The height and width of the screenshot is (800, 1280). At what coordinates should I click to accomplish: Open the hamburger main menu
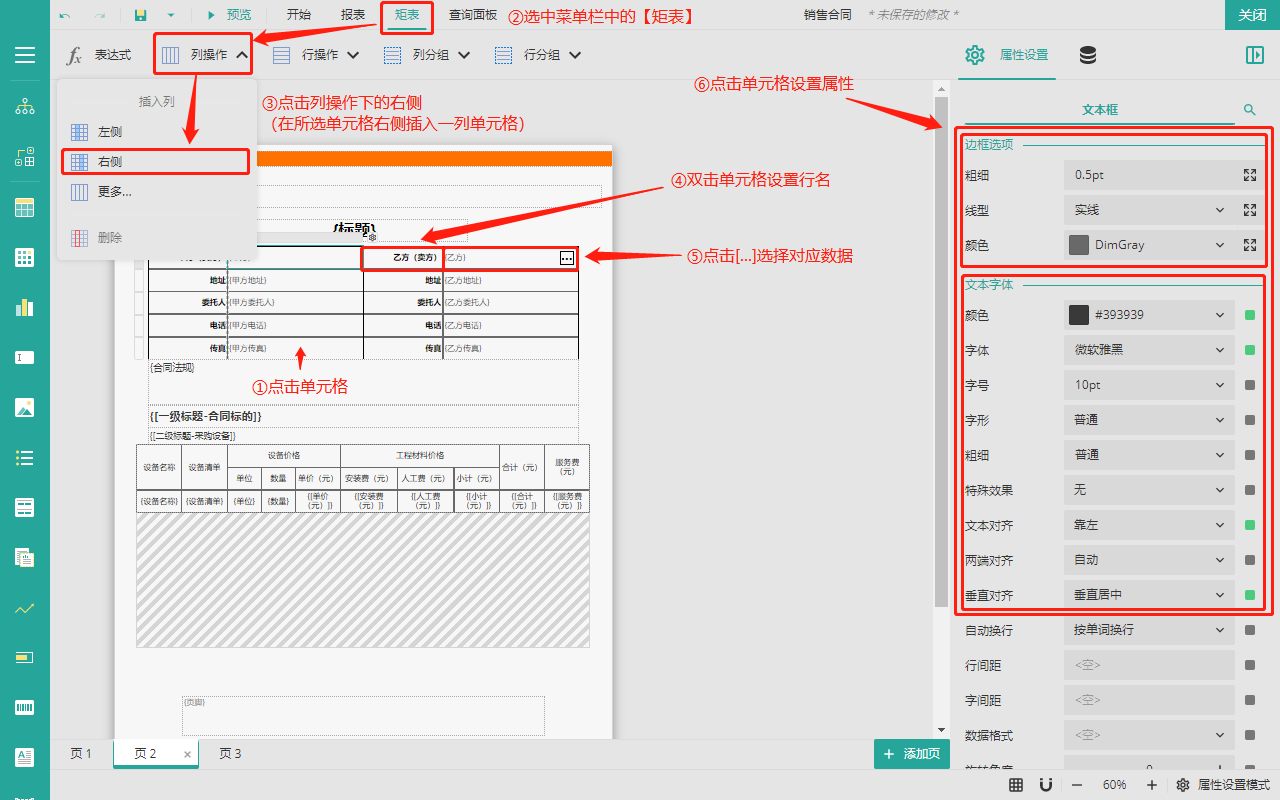25,55
